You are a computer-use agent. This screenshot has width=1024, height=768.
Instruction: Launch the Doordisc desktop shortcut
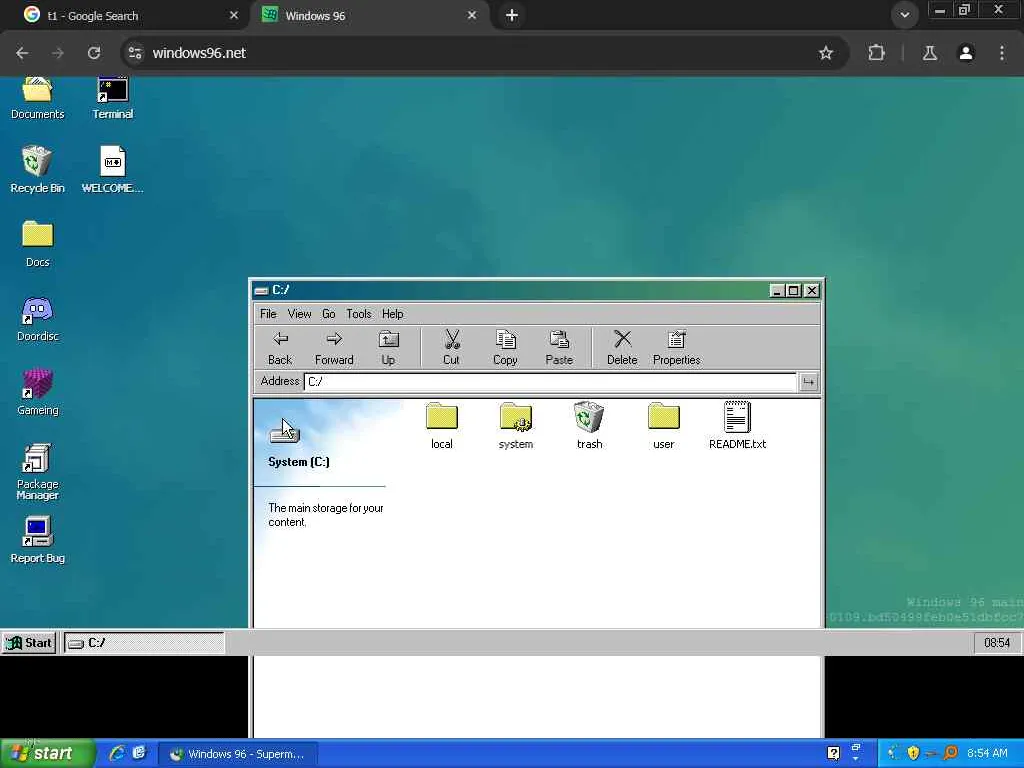(x=37, y=318)
